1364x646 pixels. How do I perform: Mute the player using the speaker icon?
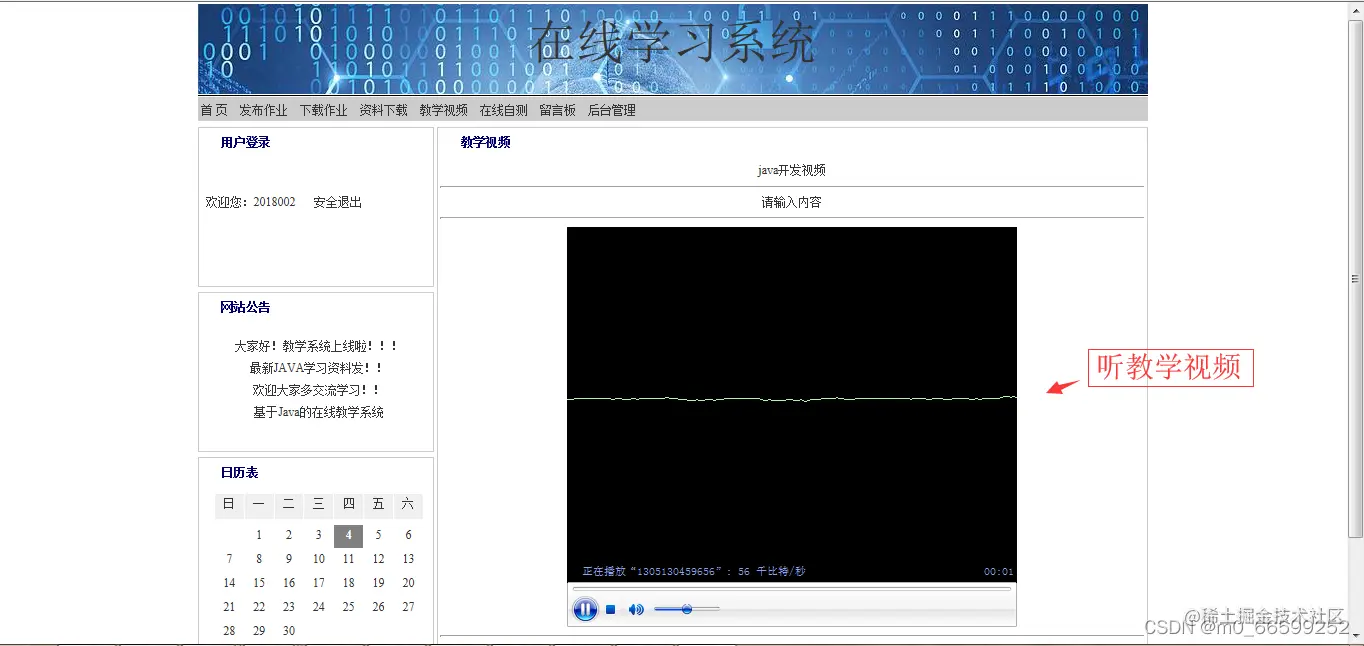636,610
